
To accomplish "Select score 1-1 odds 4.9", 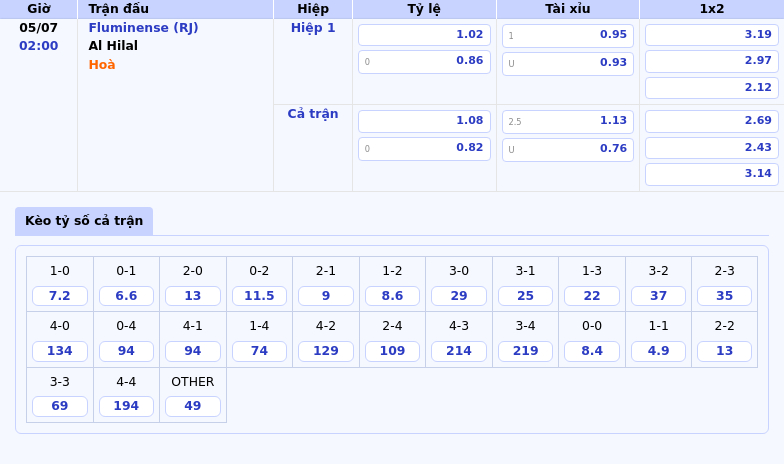I will tap(658, 351).
